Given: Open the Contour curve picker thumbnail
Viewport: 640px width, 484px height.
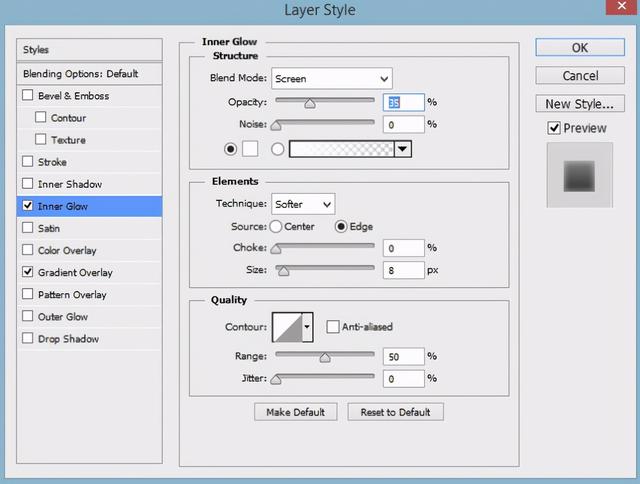Looking at the screenshot, I should click(x=287, y=327).
